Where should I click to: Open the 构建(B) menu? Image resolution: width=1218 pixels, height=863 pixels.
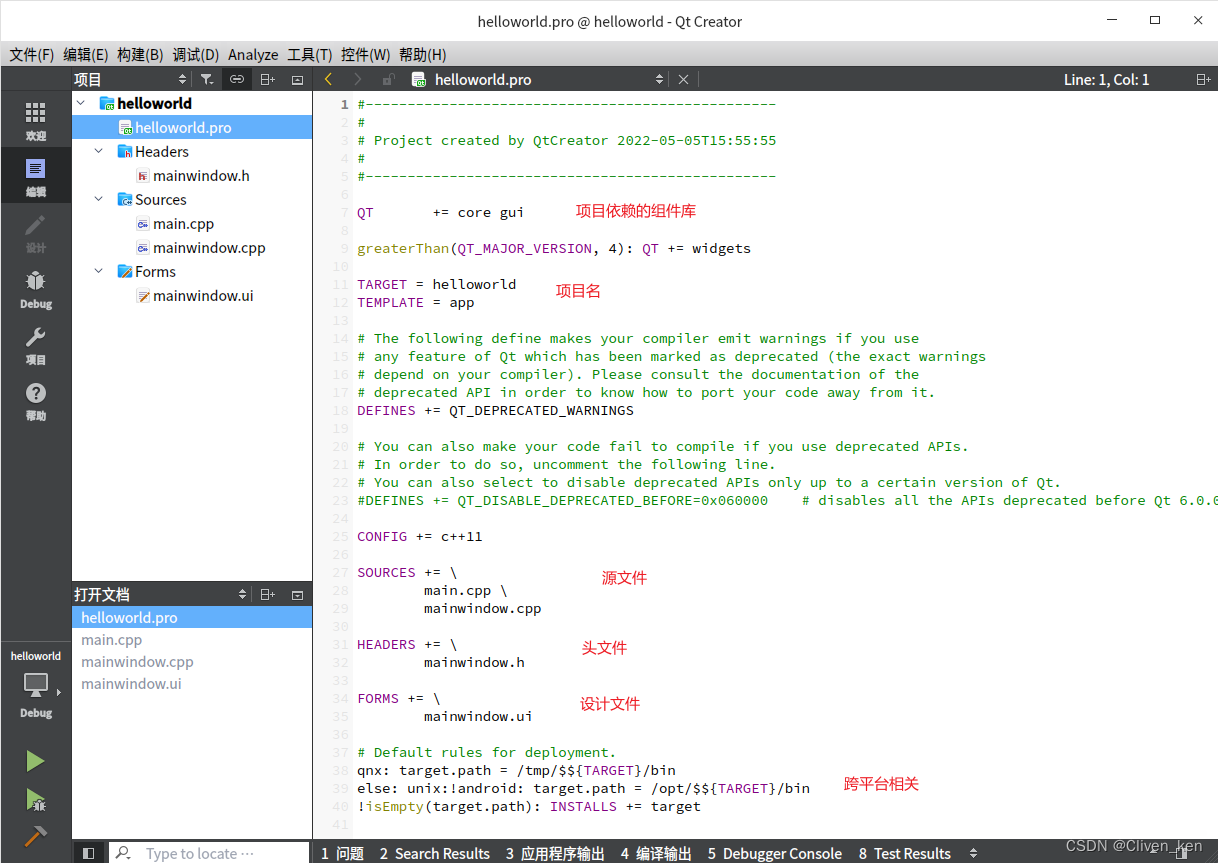[140, 55]
